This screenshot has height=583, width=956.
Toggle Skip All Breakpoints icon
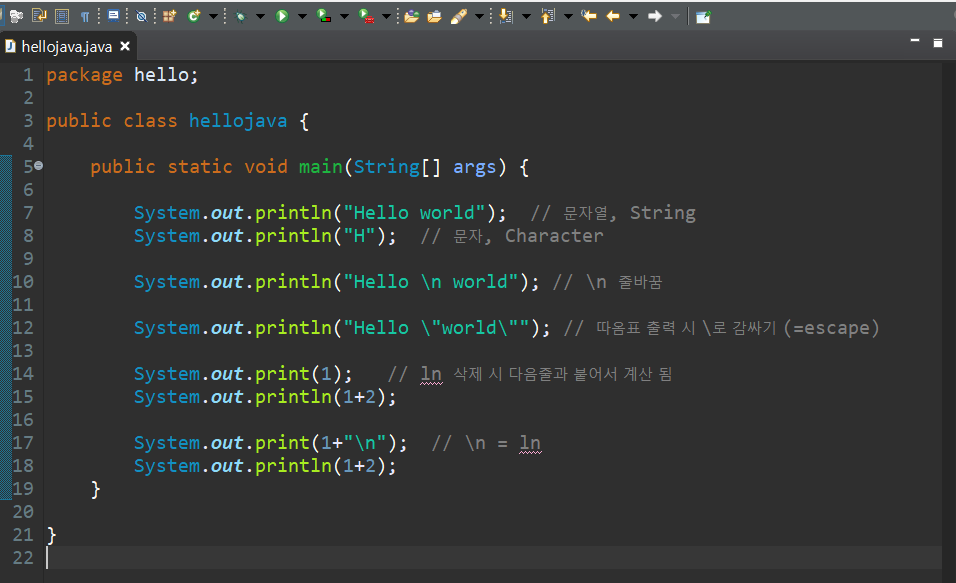pos(141,16)
